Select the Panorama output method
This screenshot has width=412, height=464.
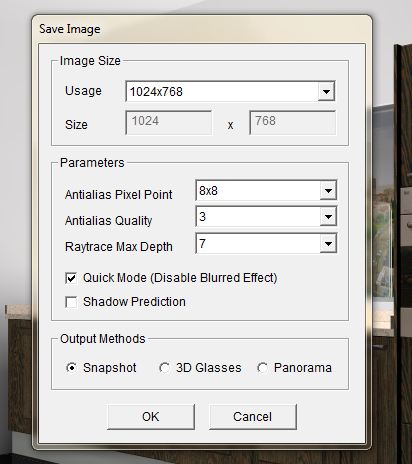262,368
